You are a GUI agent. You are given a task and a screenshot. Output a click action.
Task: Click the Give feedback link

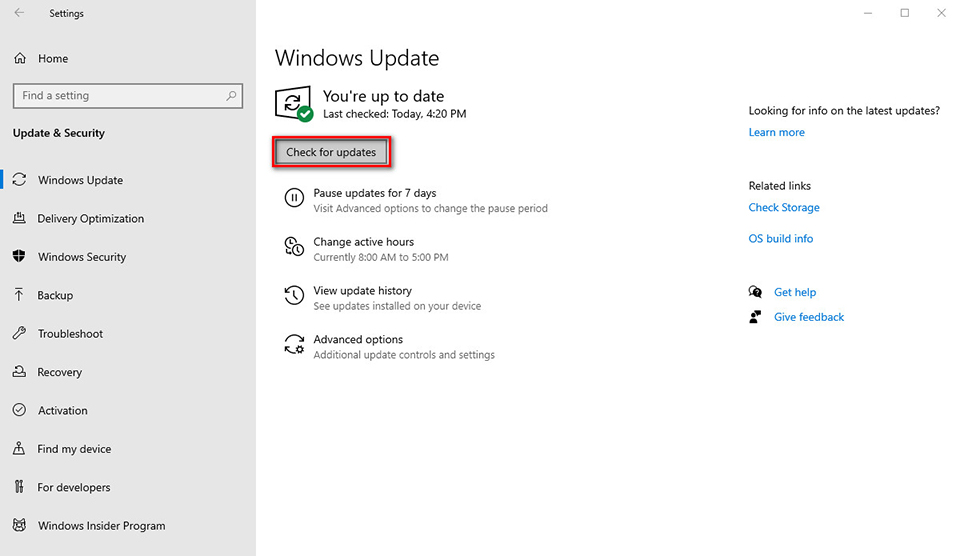809,317
